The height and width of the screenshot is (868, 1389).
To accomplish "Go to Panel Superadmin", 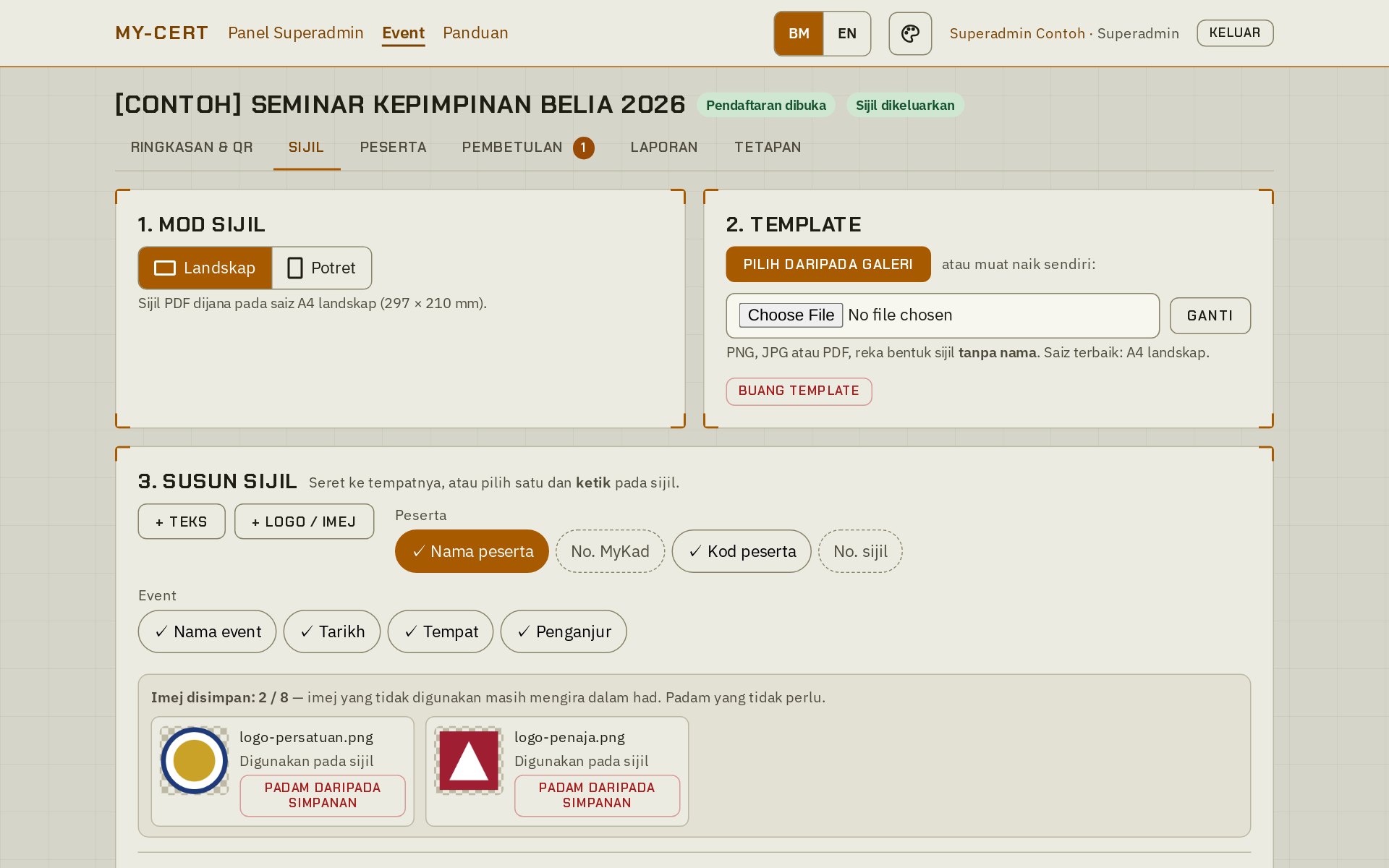I will (x=296, y=33).
